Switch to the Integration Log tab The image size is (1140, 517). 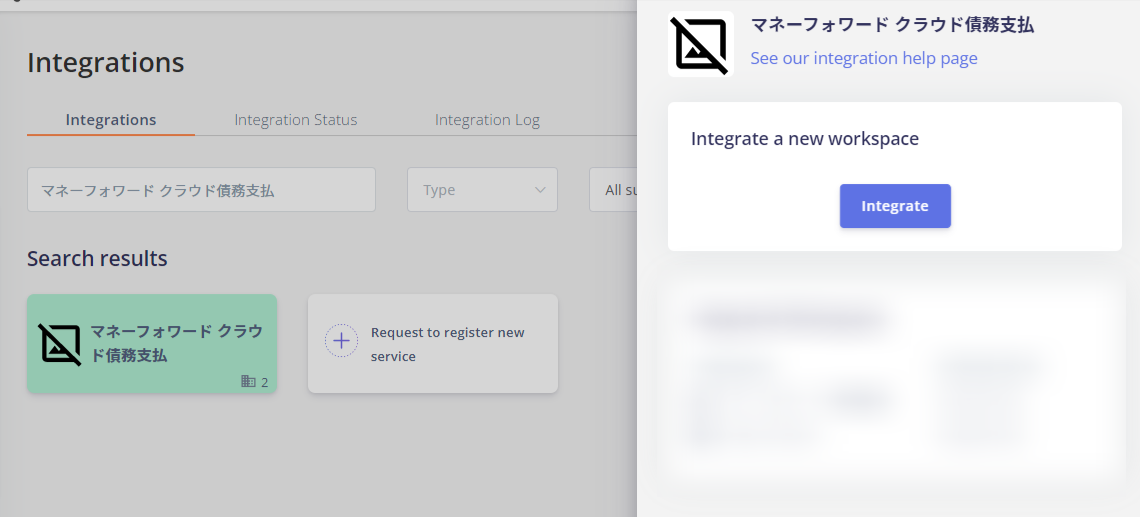click(x=487, y=119)
